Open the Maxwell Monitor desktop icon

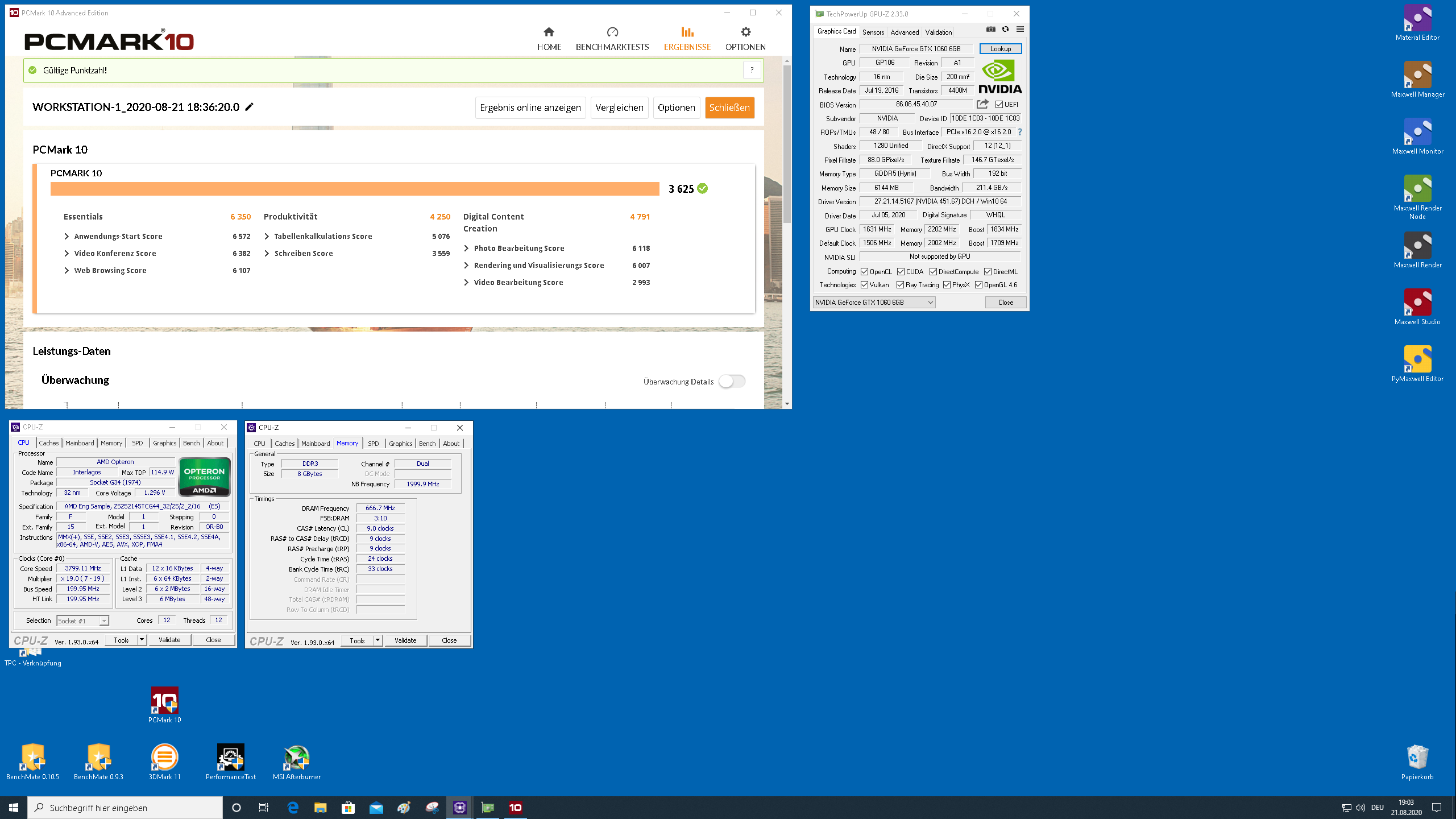[x=1417, y=136]
